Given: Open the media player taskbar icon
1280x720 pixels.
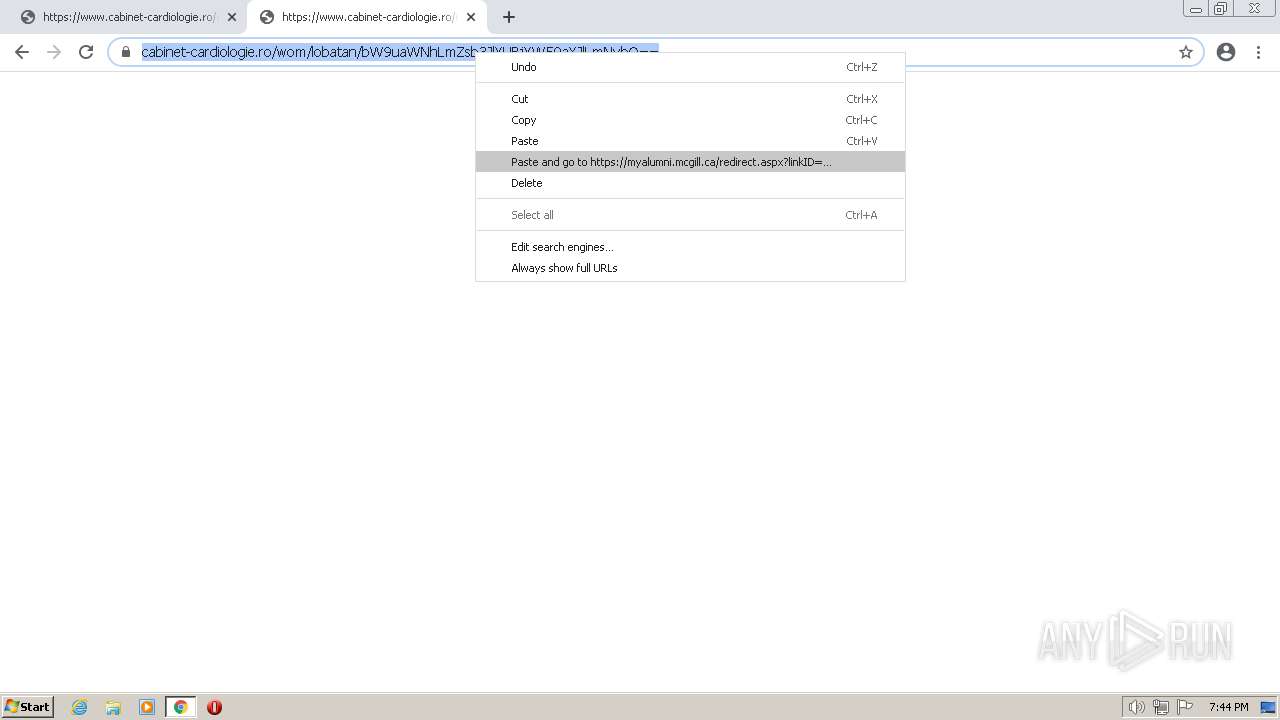Looking at the screenshot, I should (147, 707).
